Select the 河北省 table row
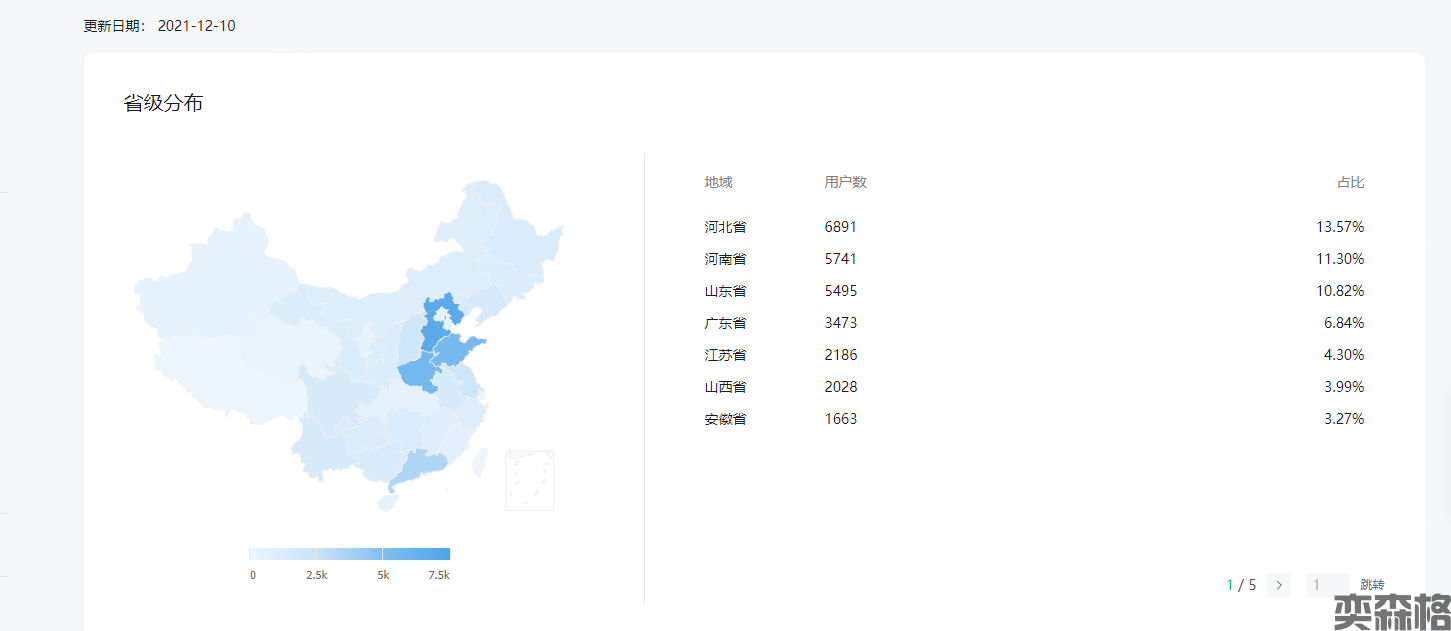The width and height of the screenshot is (1451, 631). tap(1033, 227)
